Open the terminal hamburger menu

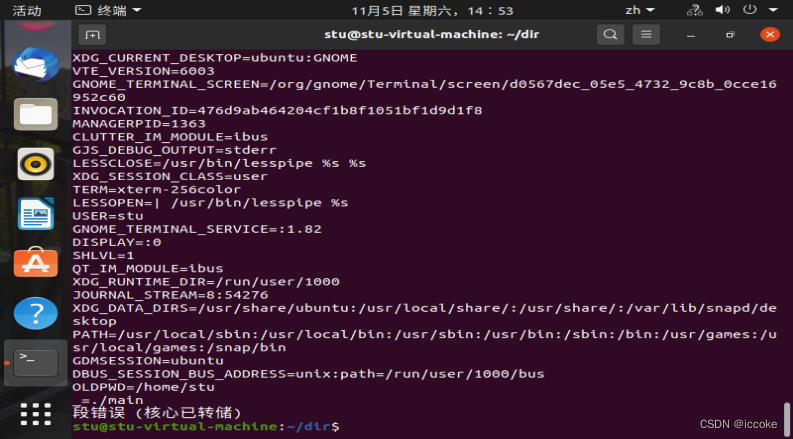pos(646,35)
